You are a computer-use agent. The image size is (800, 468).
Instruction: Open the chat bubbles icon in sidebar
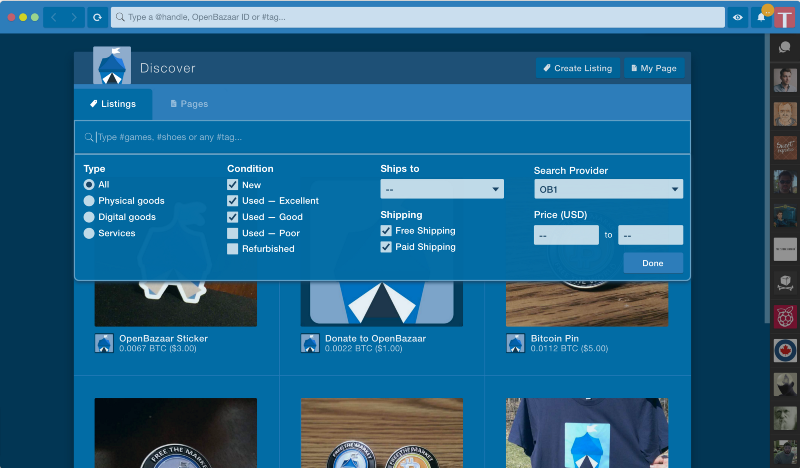point(785,47)
